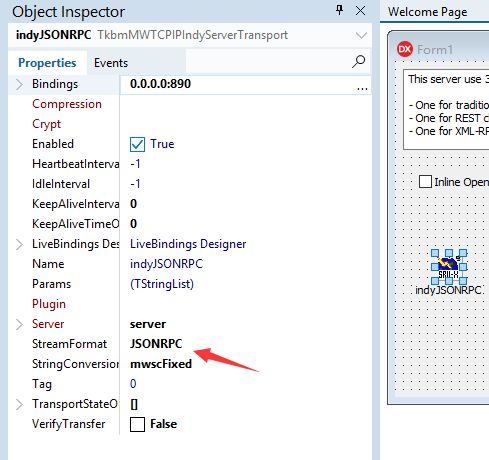Check the VerifyTransfer False checkbox
The height and width of the screenshot is (460, 489).
tap(137, 424)
